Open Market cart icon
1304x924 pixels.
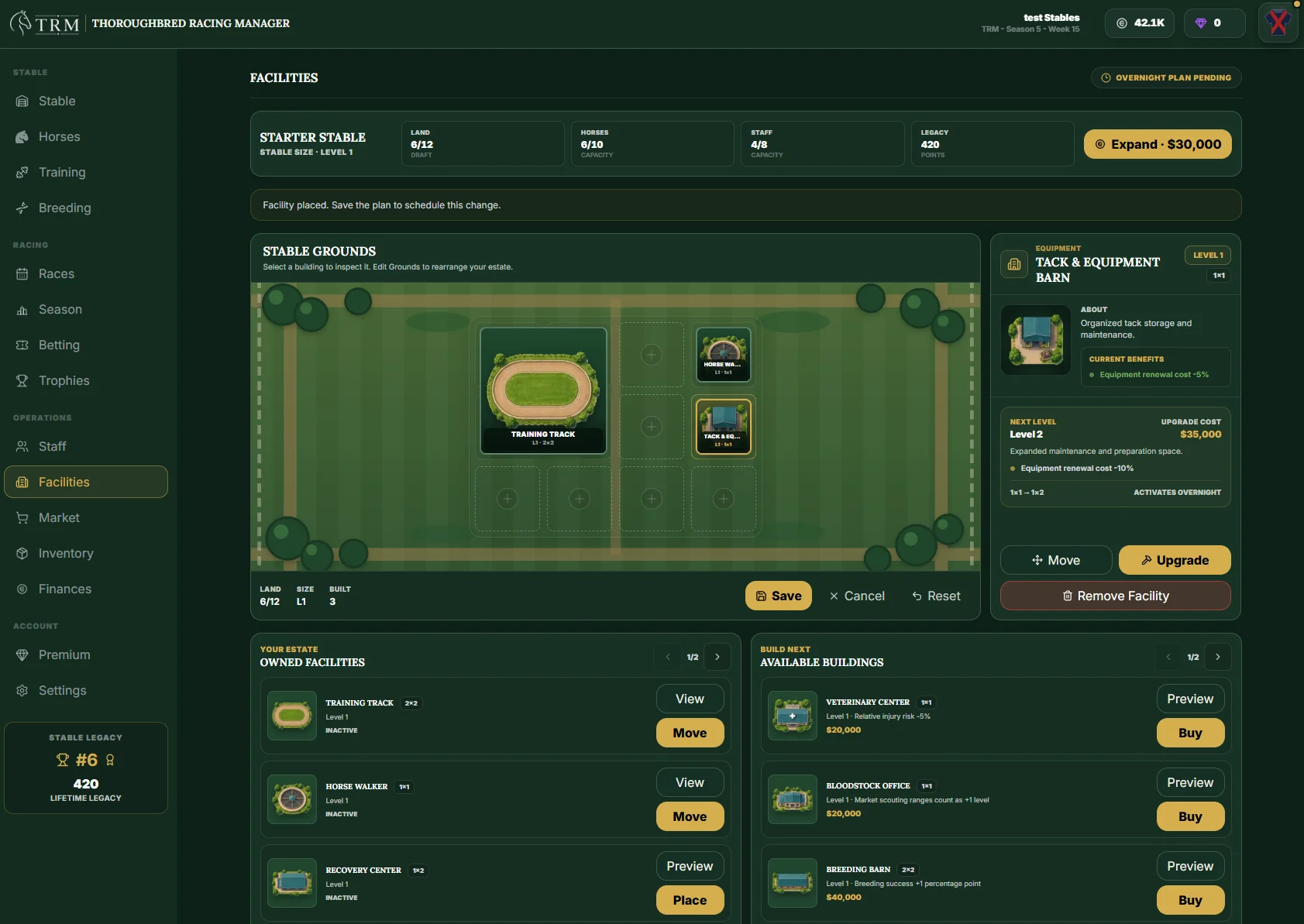pyautogui.click(x=22, y=518)
